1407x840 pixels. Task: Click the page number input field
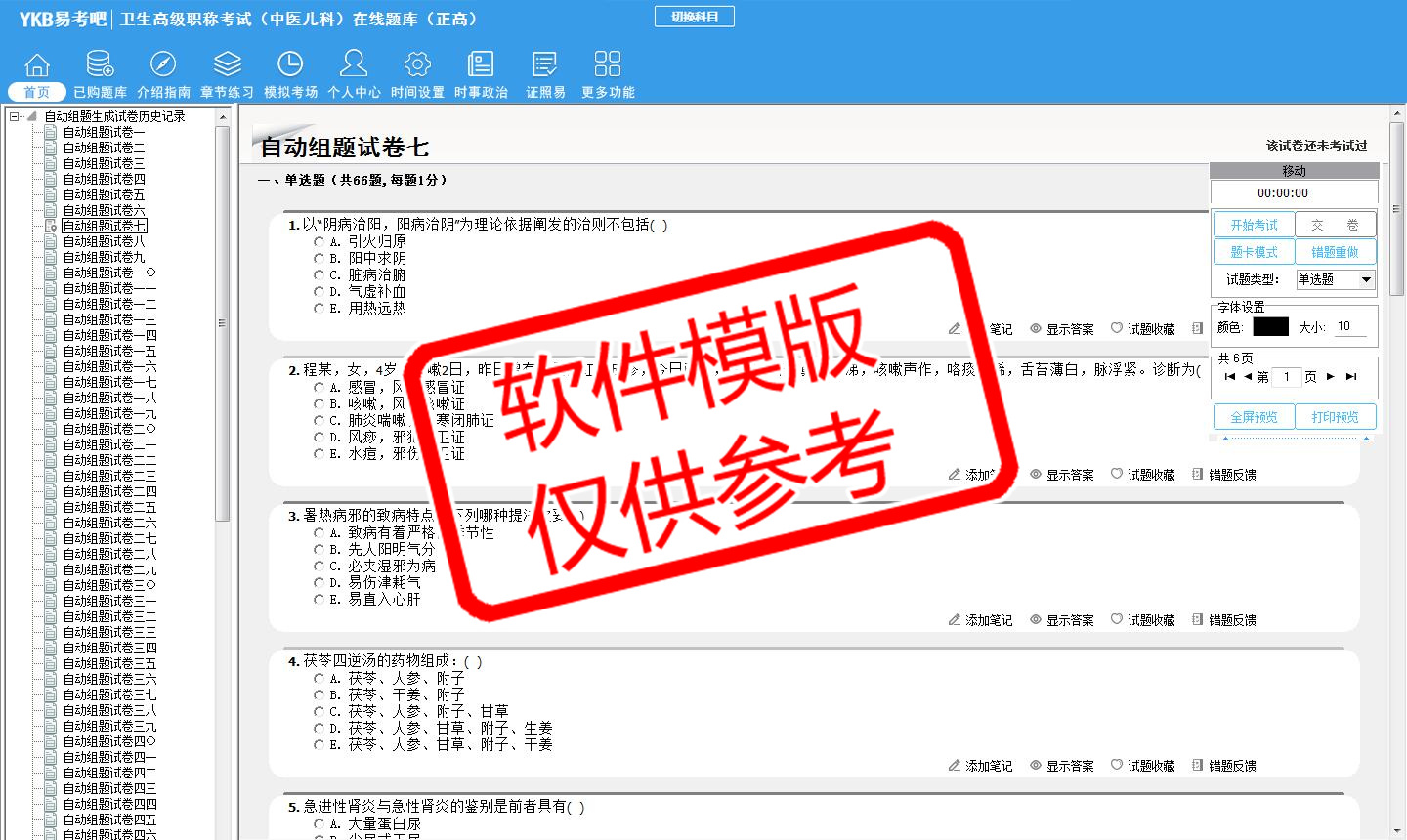pos(1287,377)
